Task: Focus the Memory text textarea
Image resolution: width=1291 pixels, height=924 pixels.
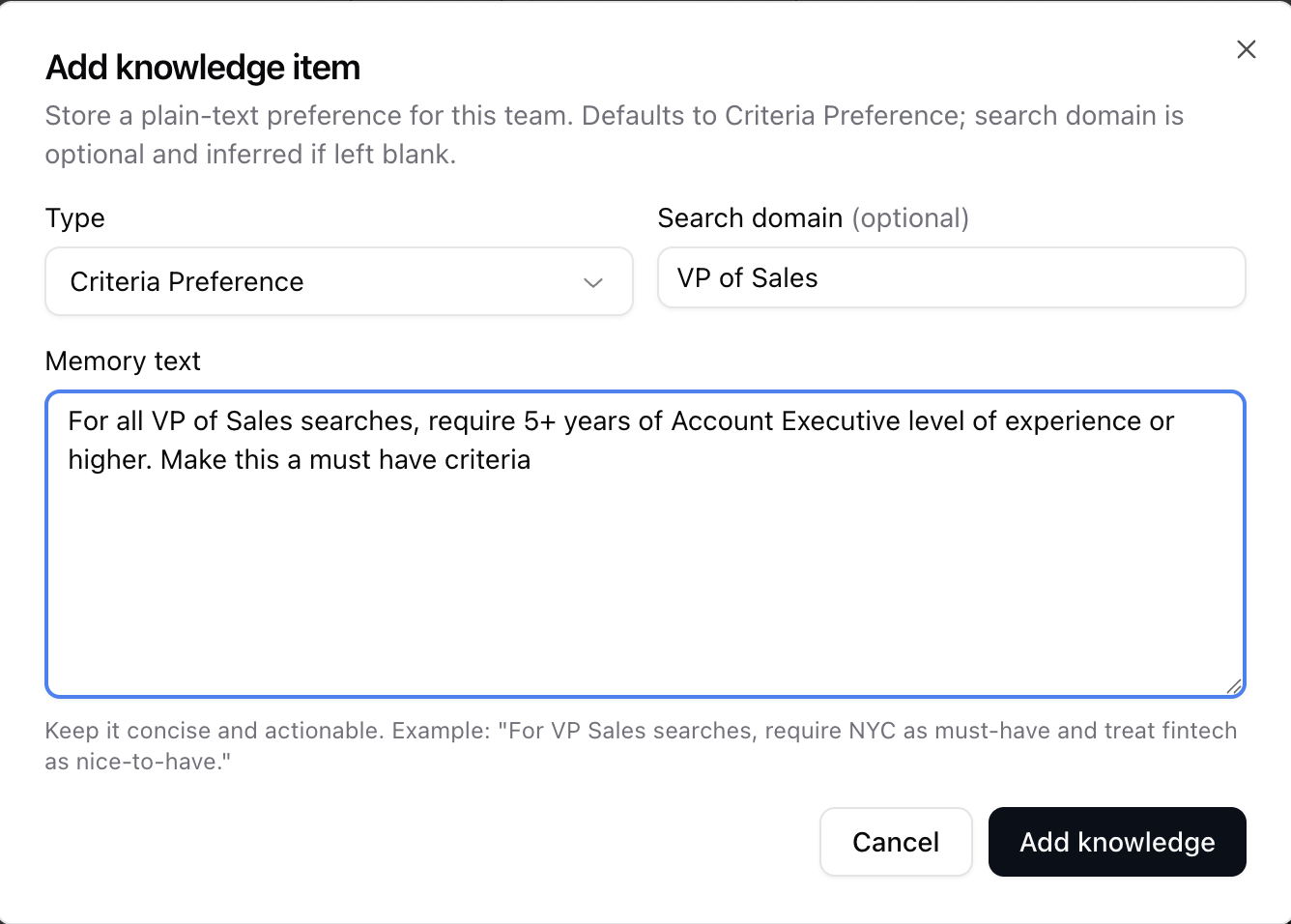Action: pos(645,544)
